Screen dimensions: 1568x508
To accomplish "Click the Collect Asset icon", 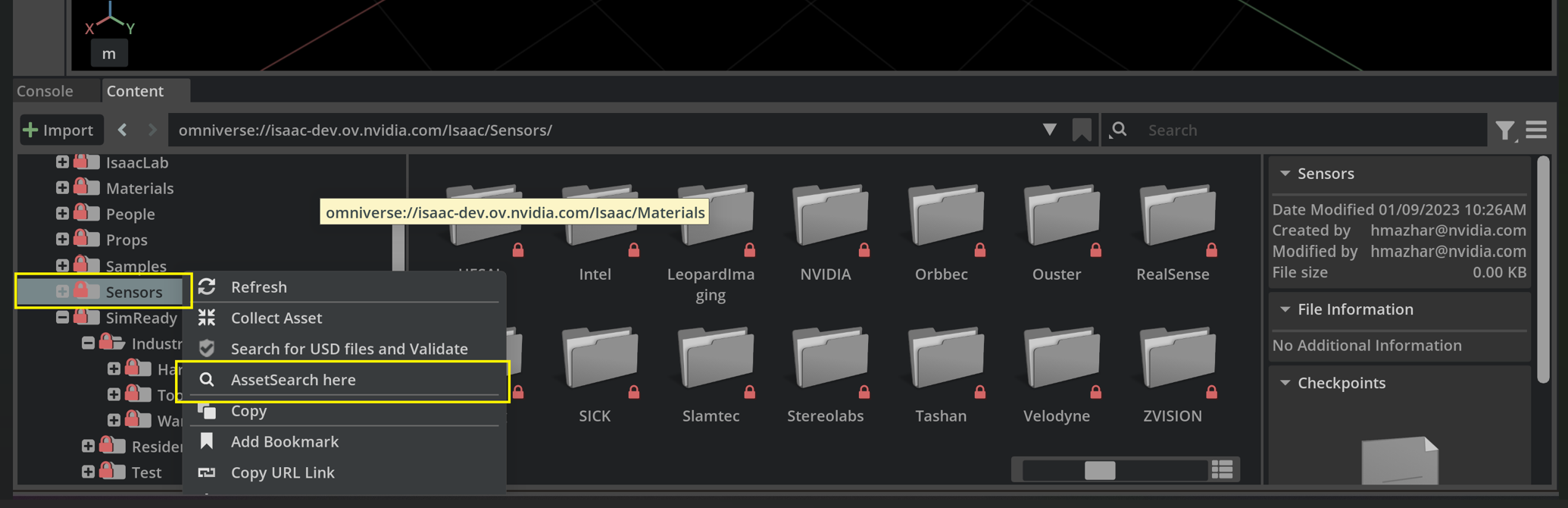I will pos(207,318).
